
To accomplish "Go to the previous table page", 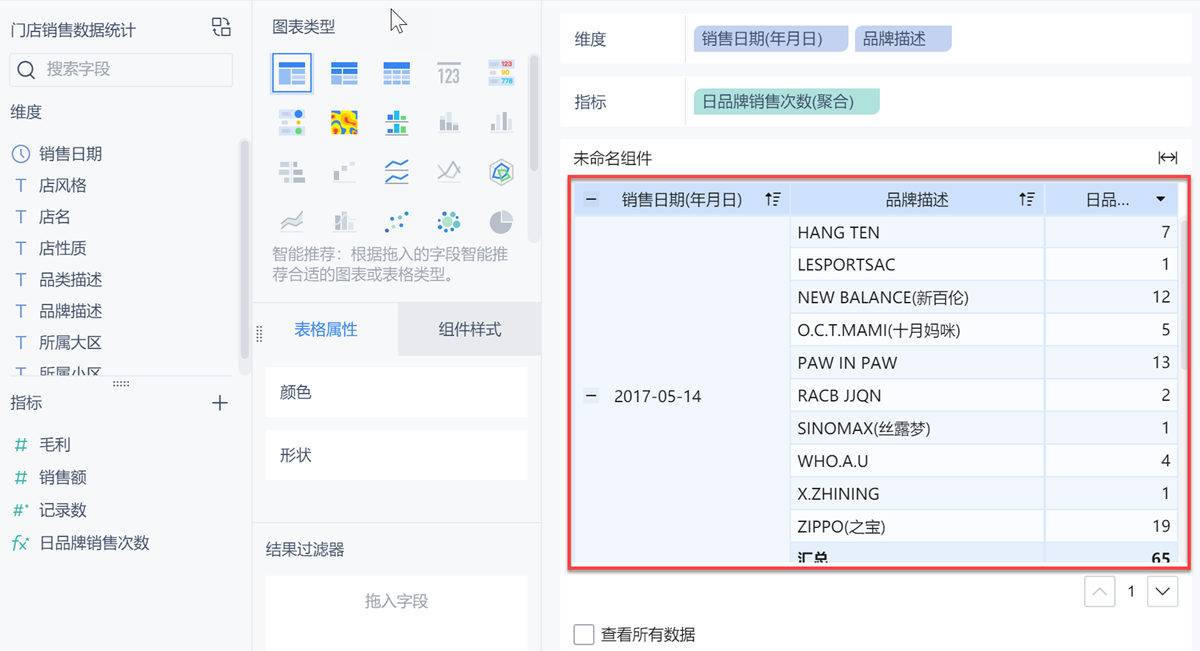I will tap(1099, 592).
